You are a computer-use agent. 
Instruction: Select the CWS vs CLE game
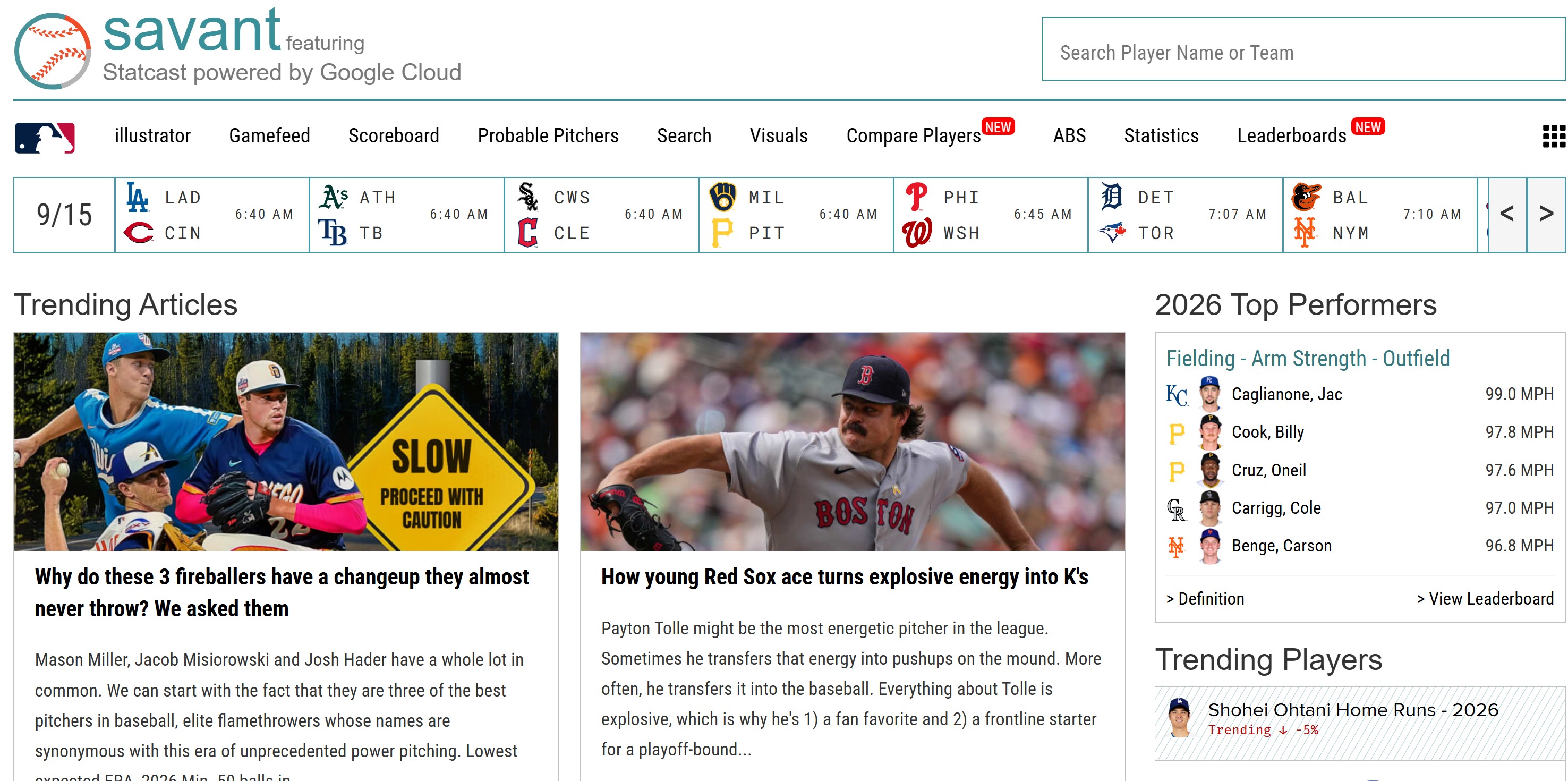click(601, 215)
